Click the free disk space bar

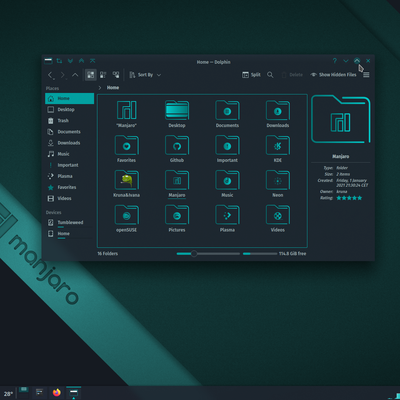tap(260, 254)
